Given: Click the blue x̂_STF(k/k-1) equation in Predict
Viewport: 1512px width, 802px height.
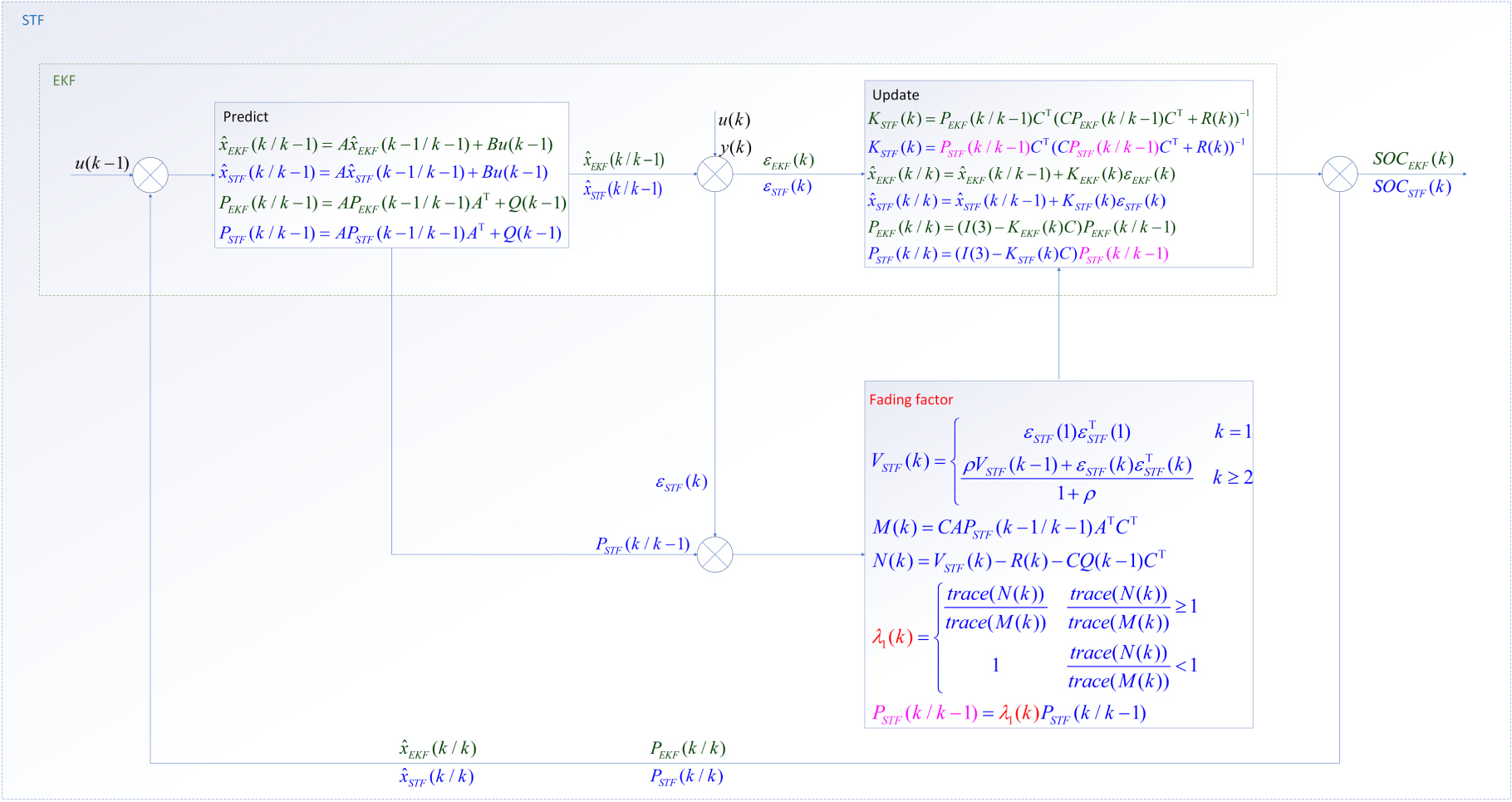Looking at the screenshot, I should point(384,173).
